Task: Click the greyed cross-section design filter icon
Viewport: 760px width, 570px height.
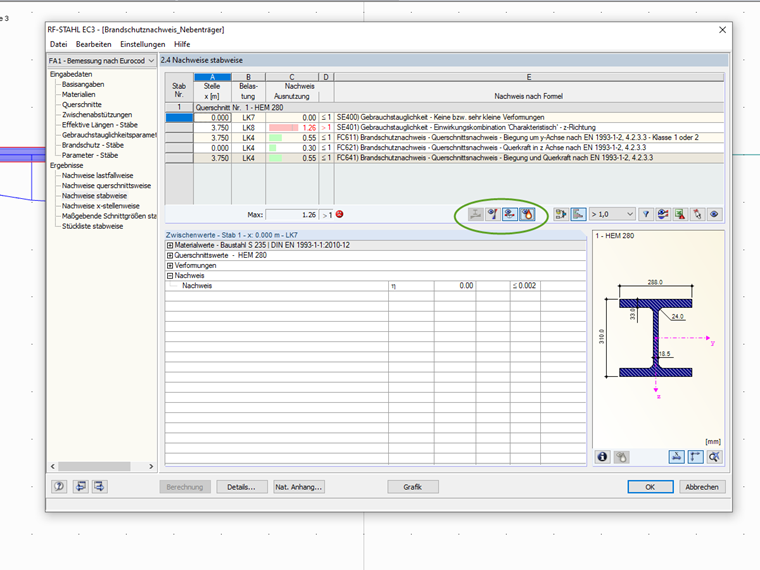Action: click(476, 214)
